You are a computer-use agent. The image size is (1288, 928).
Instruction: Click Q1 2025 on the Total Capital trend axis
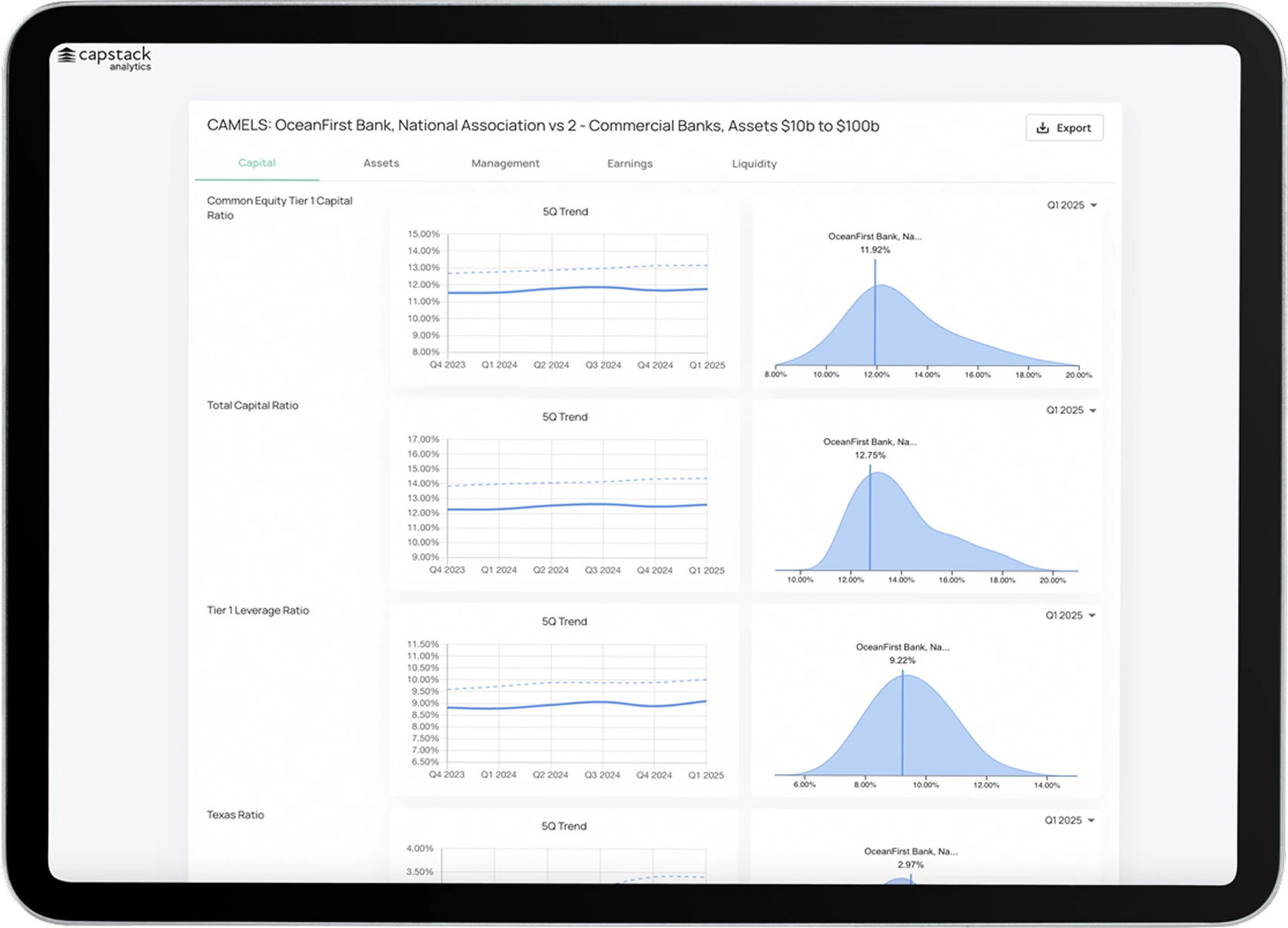pos(707,571)
